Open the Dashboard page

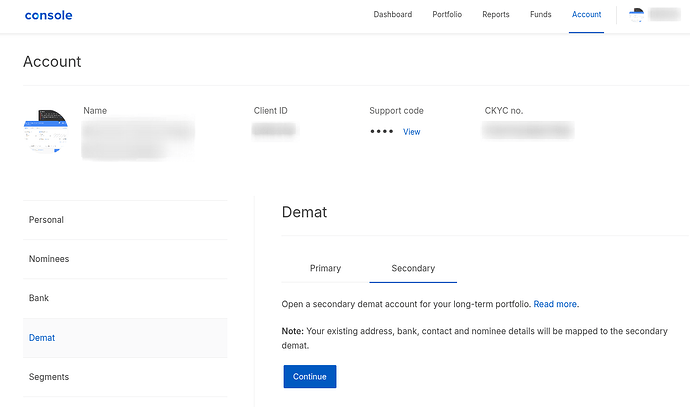coord(392,15)
